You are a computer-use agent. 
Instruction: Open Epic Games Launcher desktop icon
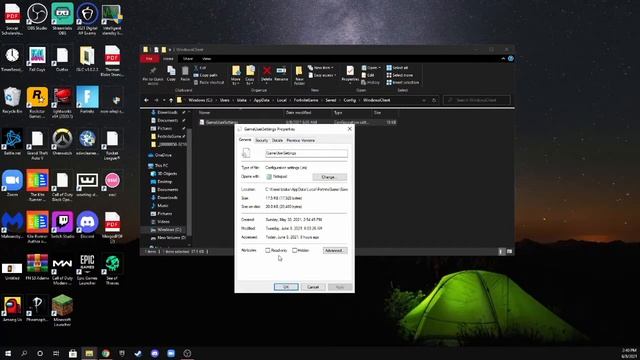pyautogui.click(x=87, y=269)
